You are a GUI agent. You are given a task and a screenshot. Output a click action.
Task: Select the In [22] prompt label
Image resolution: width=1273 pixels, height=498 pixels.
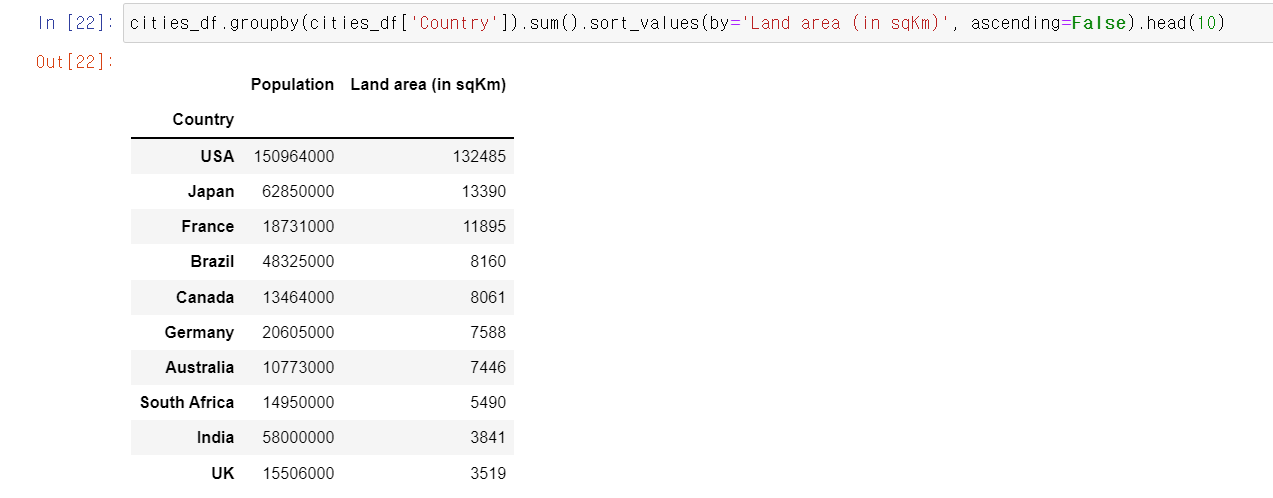76,22
